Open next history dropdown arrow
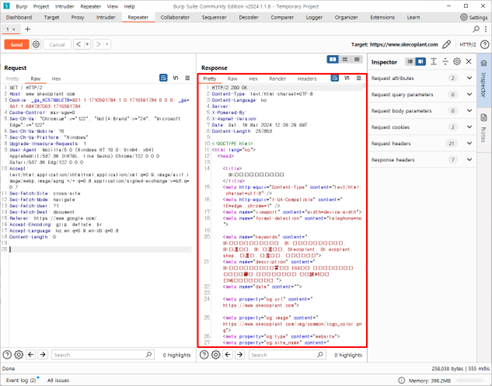The width and height of the screenshot is (492, 386). [x=107, y=44]
